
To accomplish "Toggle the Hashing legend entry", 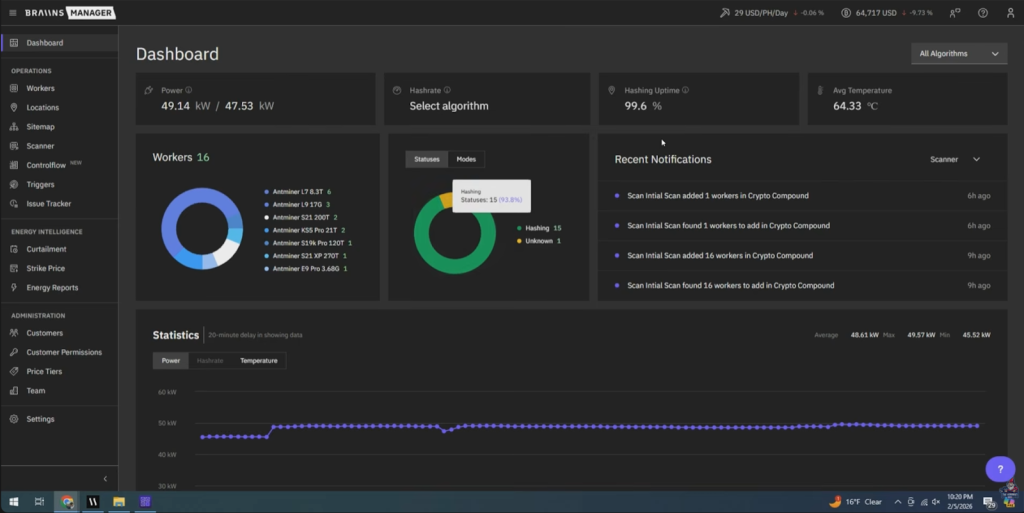I will (536, 228).
